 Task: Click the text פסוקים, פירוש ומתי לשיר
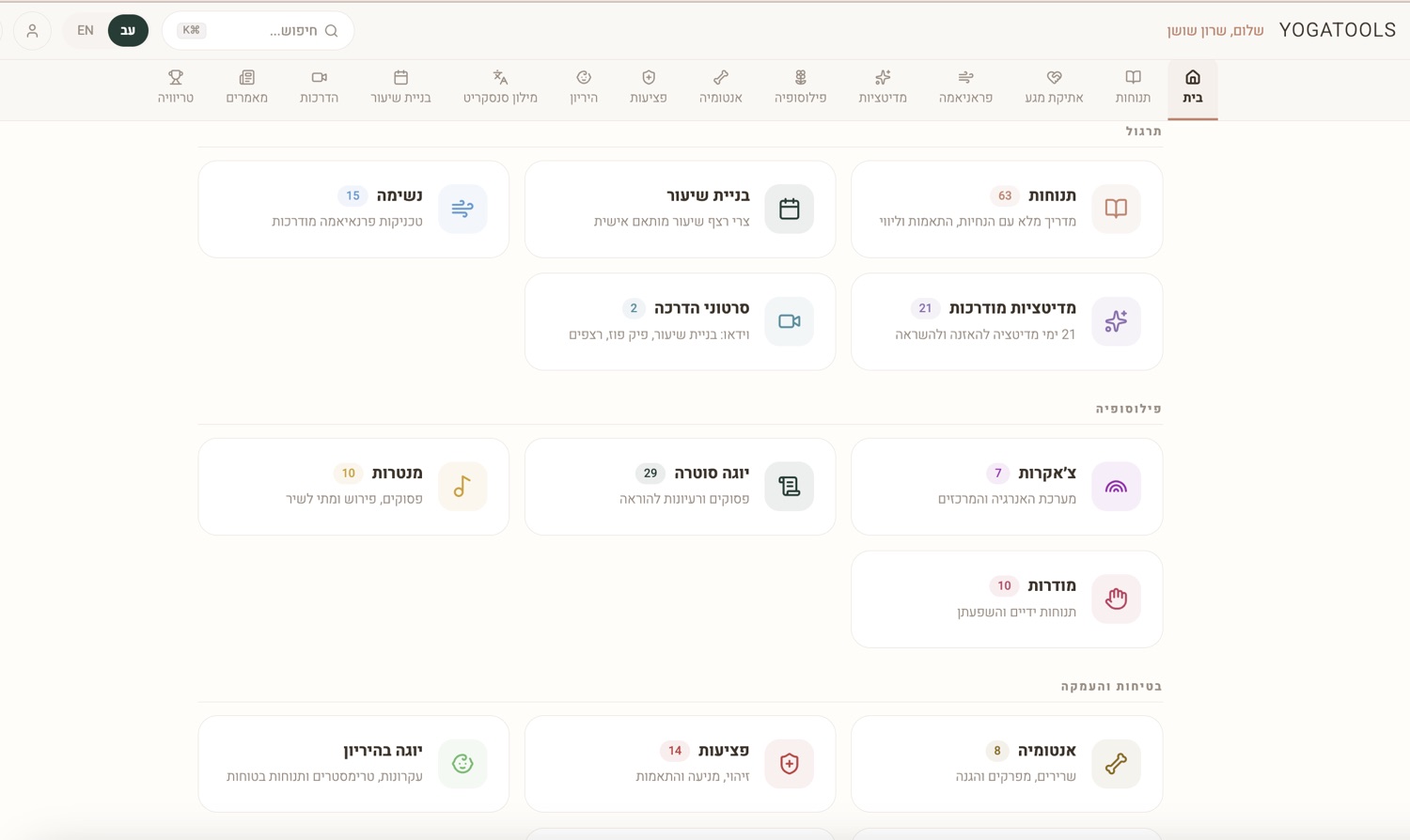[354, 499]
